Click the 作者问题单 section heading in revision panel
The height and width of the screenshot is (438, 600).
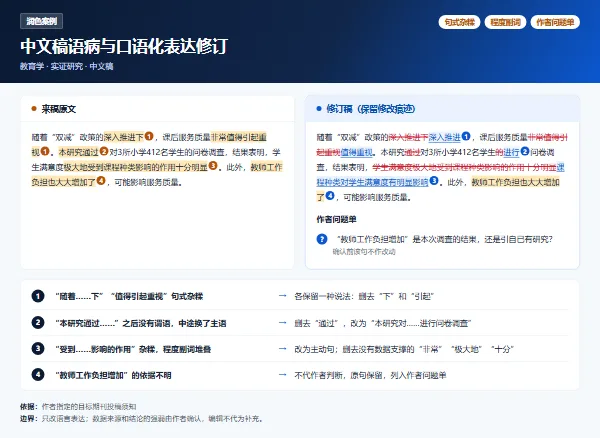tap(336, 219)
